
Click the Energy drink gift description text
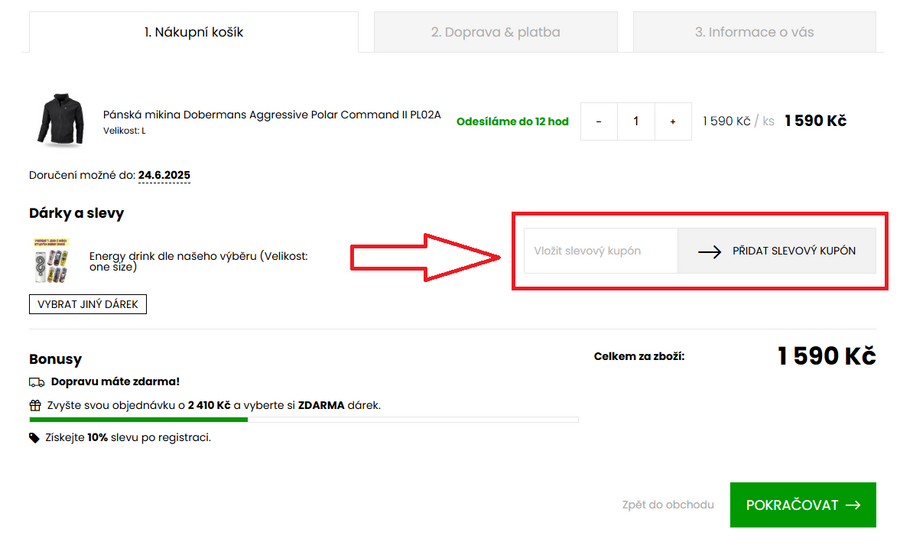point(198,261)
